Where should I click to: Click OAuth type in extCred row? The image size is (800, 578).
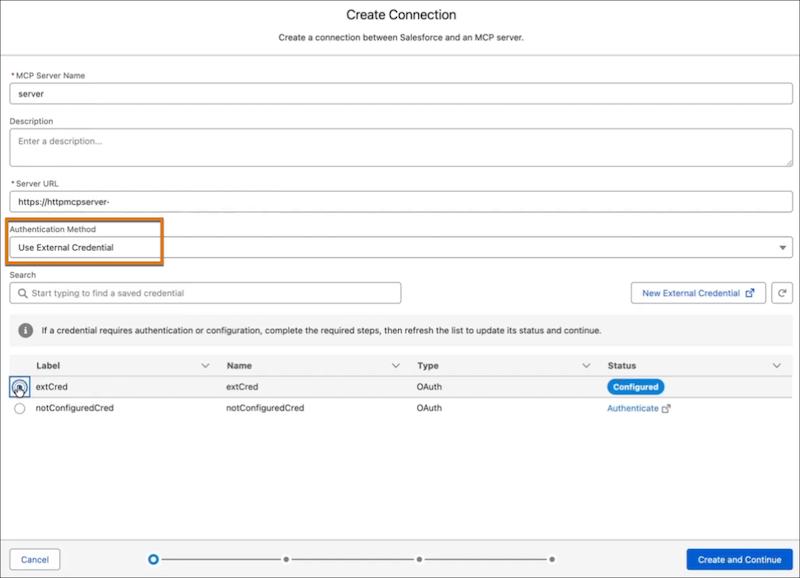(429, 387)
